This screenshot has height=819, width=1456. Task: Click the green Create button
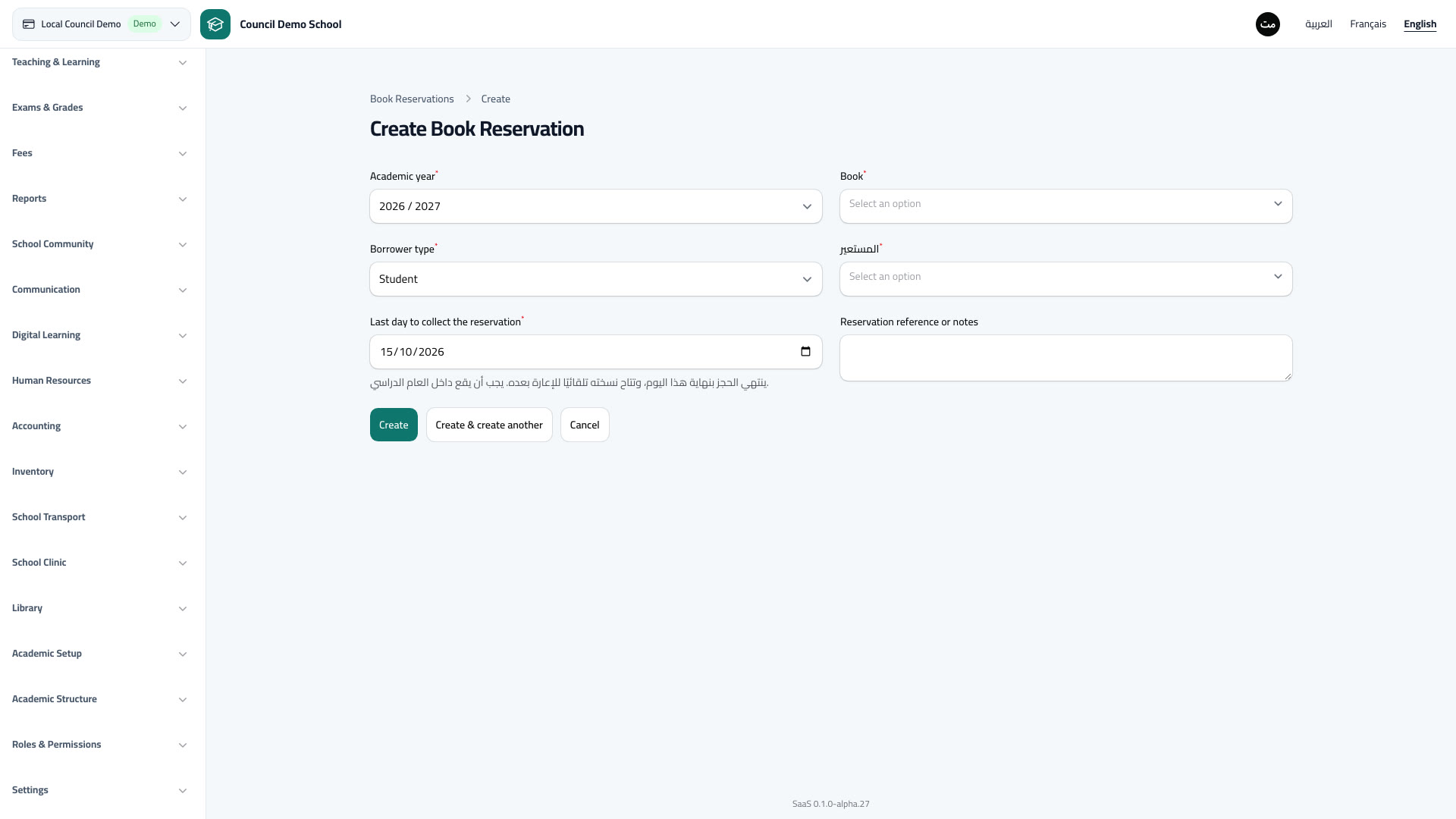(394, 425)
